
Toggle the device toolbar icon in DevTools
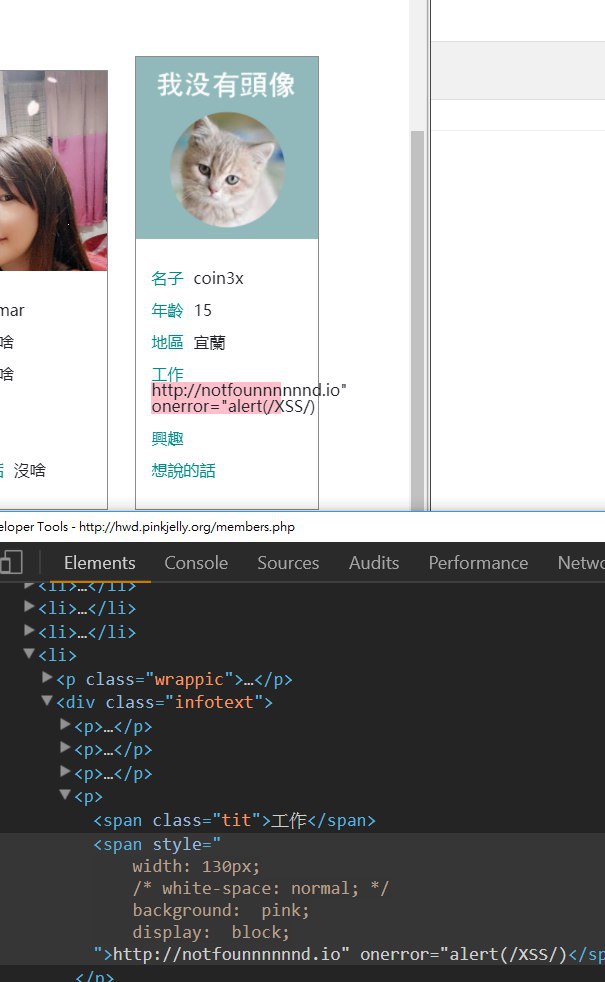tap(10, 563)
